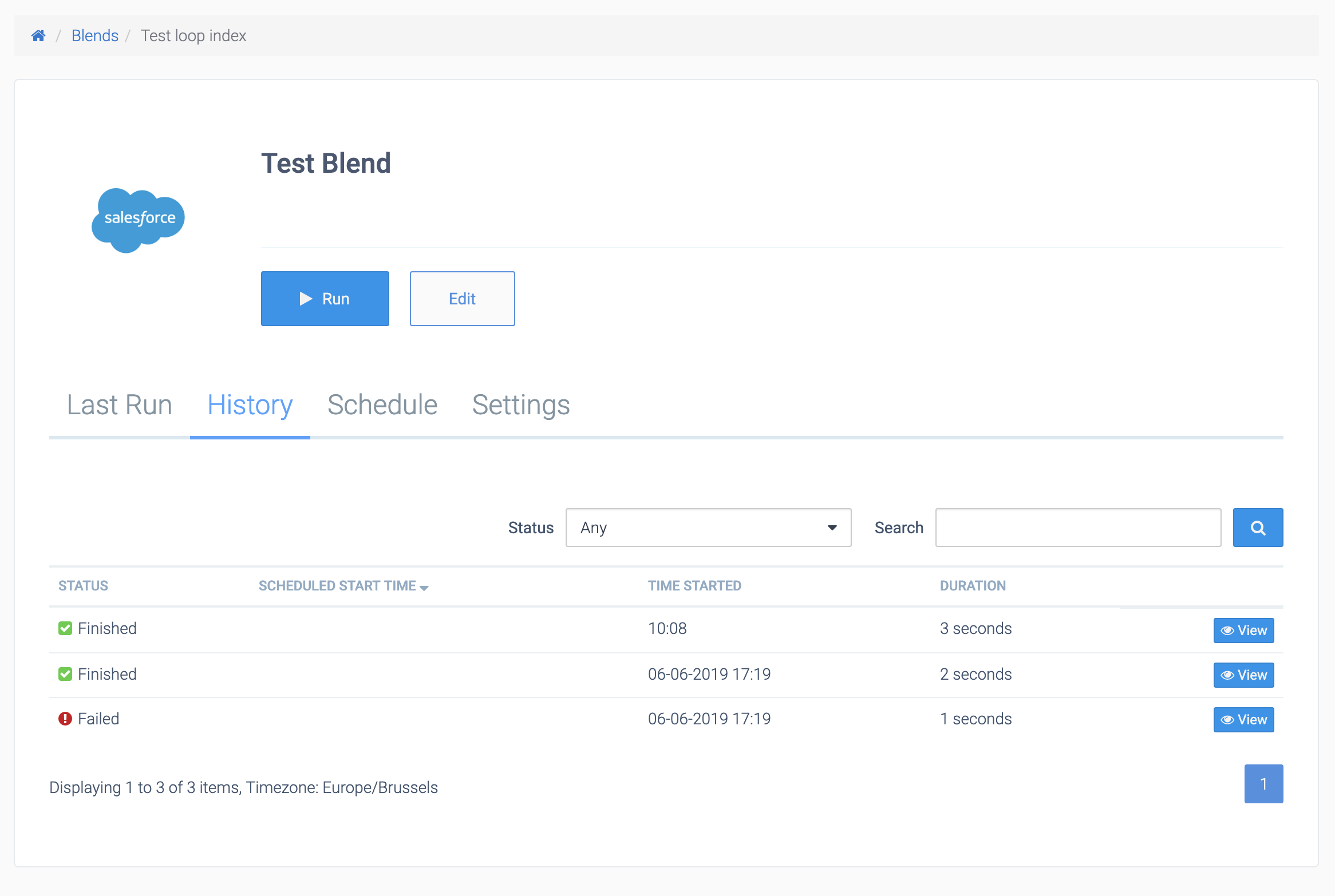1335x896 pixels.
Task: Click the magnifier search button
Action: pos(1258,528)
